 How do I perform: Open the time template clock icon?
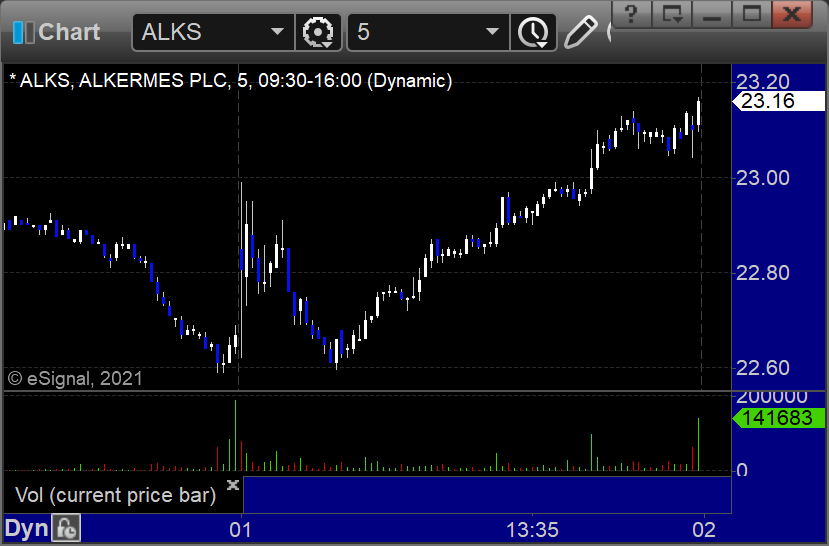(x=533, y=32)
